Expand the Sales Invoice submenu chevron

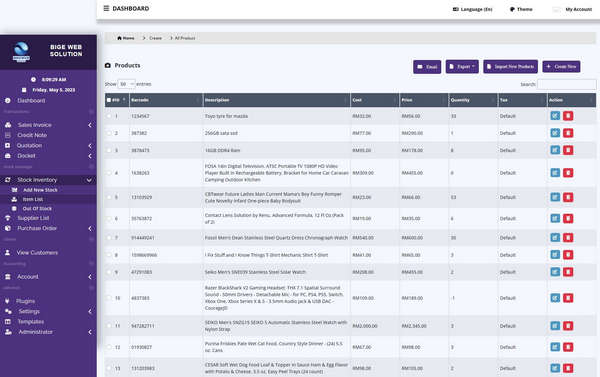coord(90,125)
